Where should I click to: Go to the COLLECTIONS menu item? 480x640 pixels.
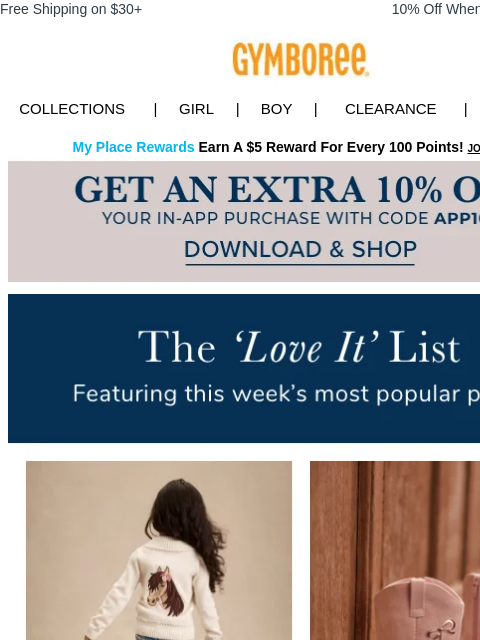(x=72, y=109)
